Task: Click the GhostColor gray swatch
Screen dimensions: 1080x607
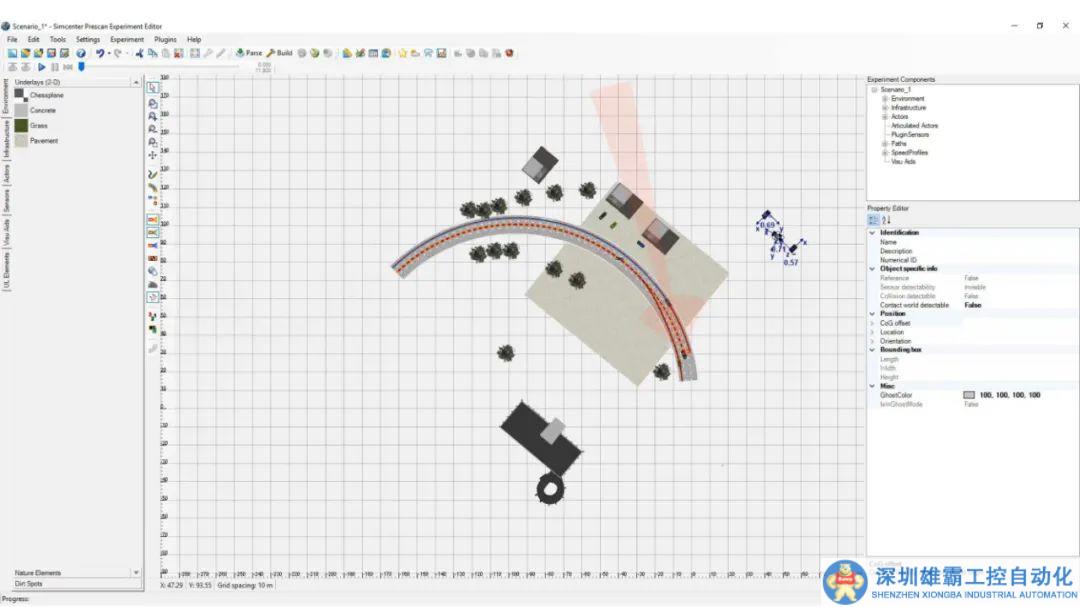Action: [968, 395]
